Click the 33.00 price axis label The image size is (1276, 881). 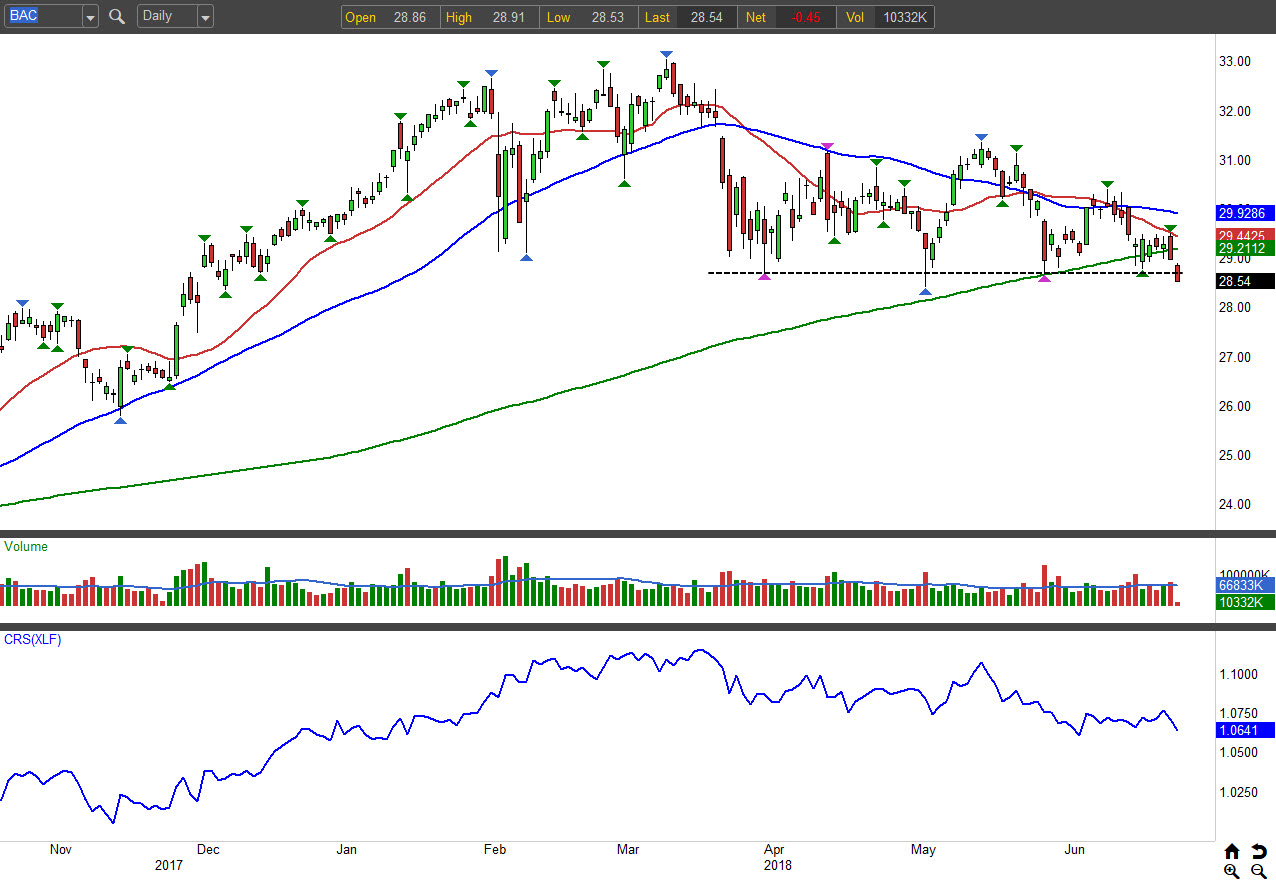[x=1235, y=62]
